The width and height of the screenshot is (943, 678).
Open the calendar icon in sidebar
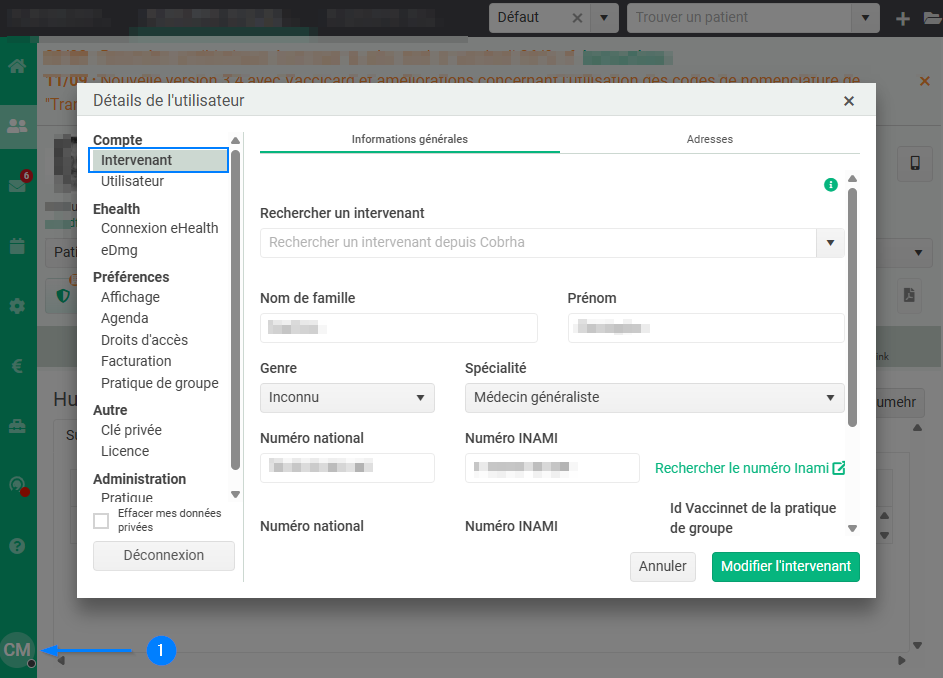click(x=17, y=246)
